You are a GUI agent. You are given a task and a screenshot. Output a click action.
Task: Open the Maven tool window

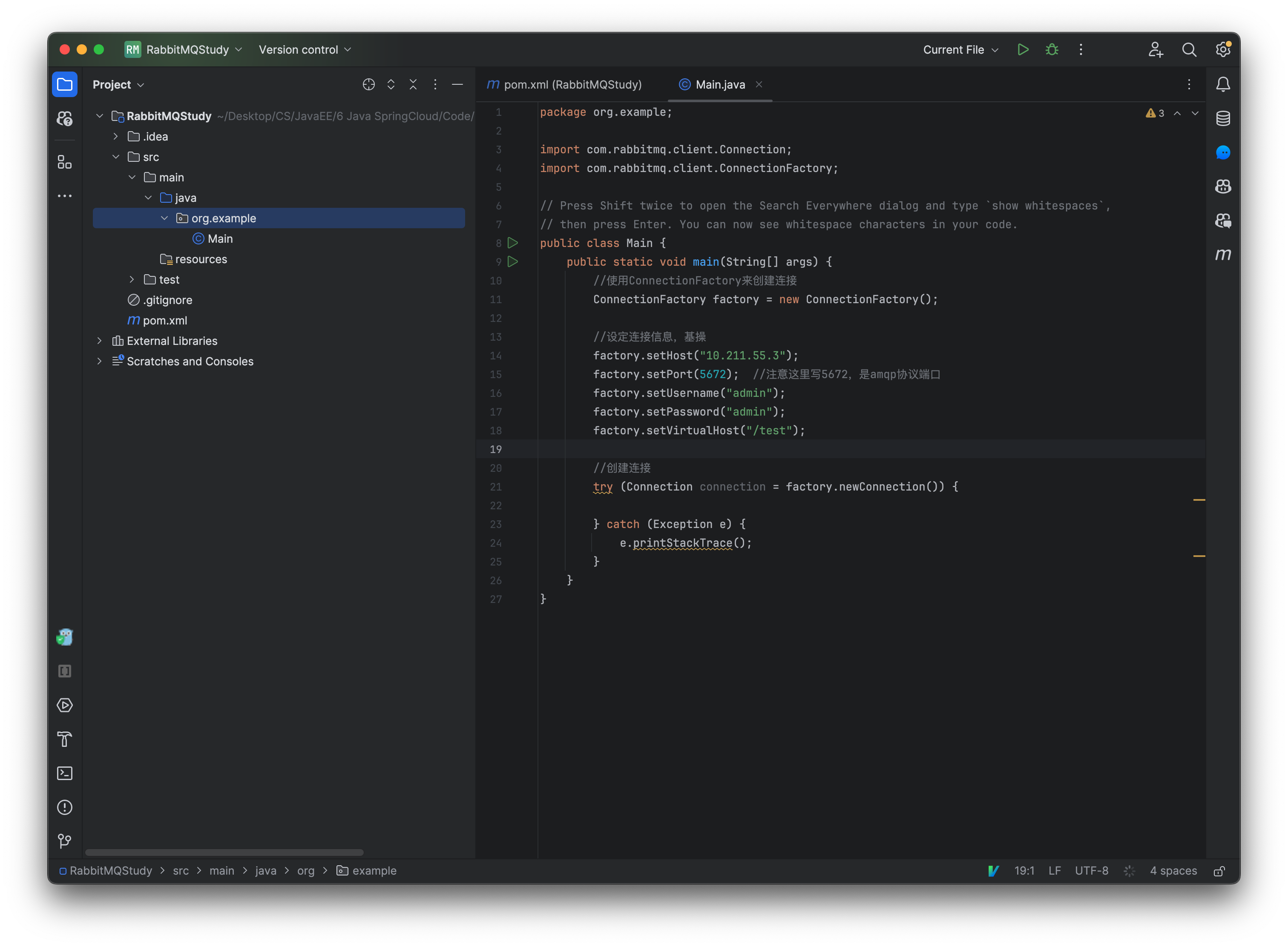pos(1223,254)
